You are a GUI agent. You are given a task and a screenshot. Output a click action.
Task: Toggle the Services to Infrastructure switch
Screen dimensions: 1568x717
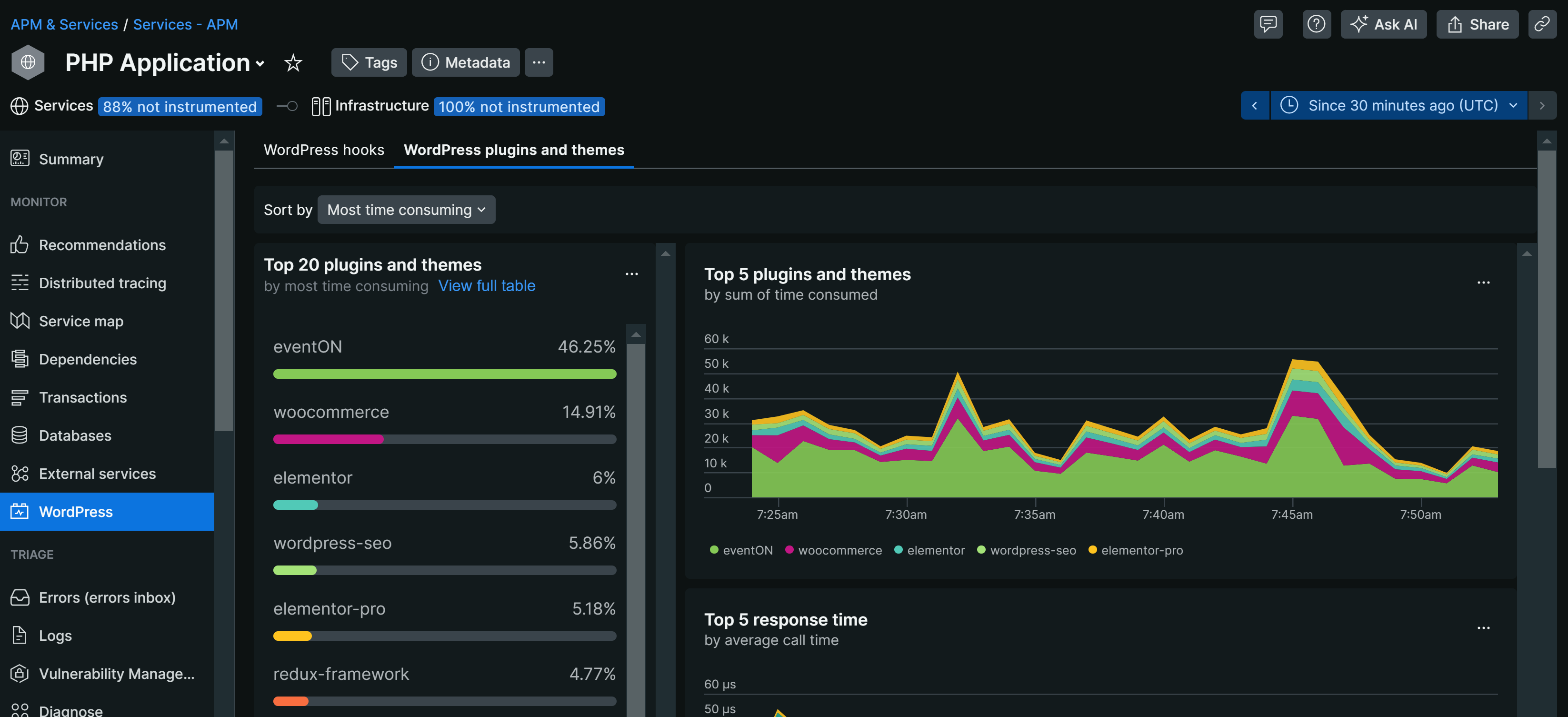[287, 106]
